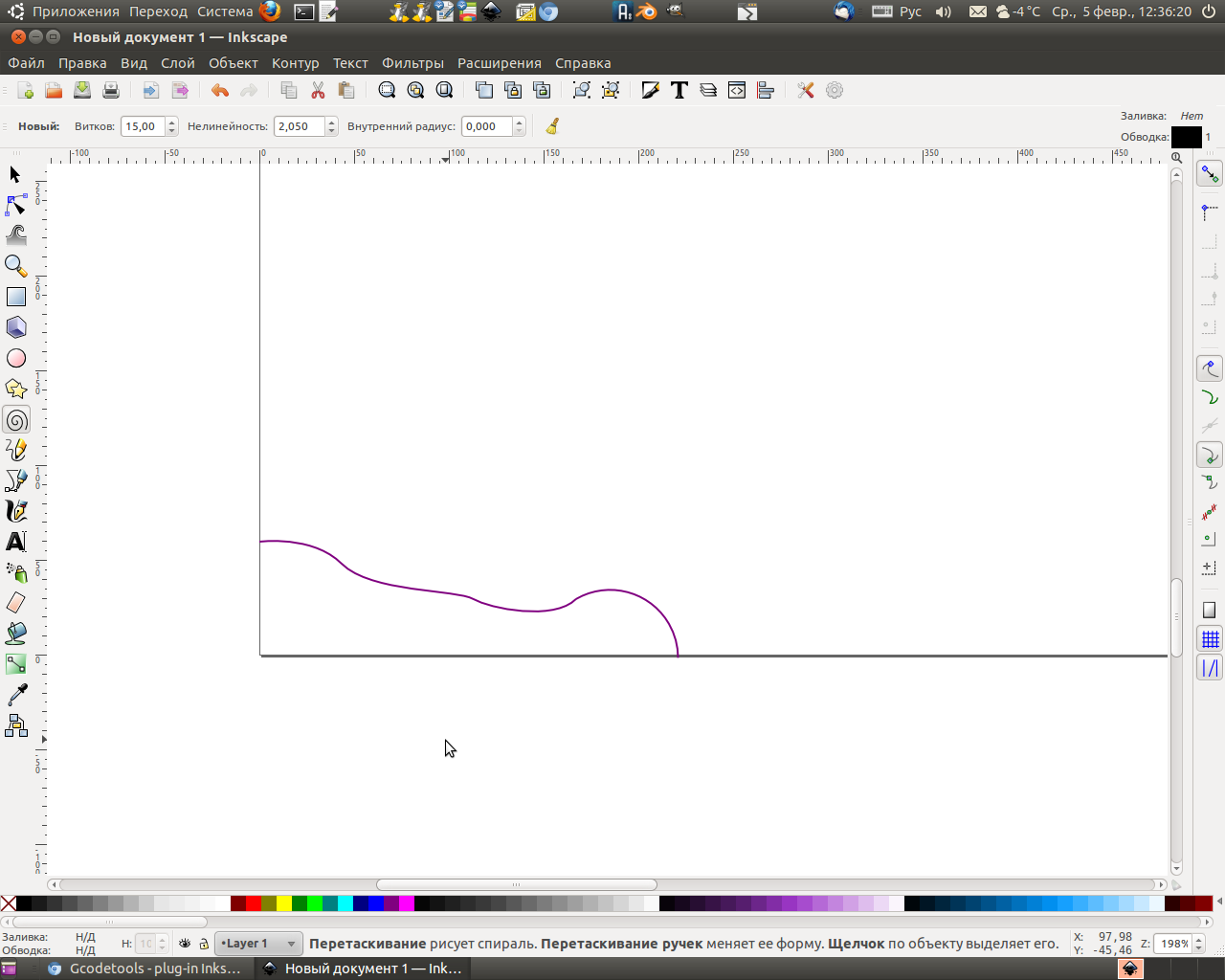The image size is (1225, 980).
Task: Cut selection with scissors icon
Action: tap(318, 90)
